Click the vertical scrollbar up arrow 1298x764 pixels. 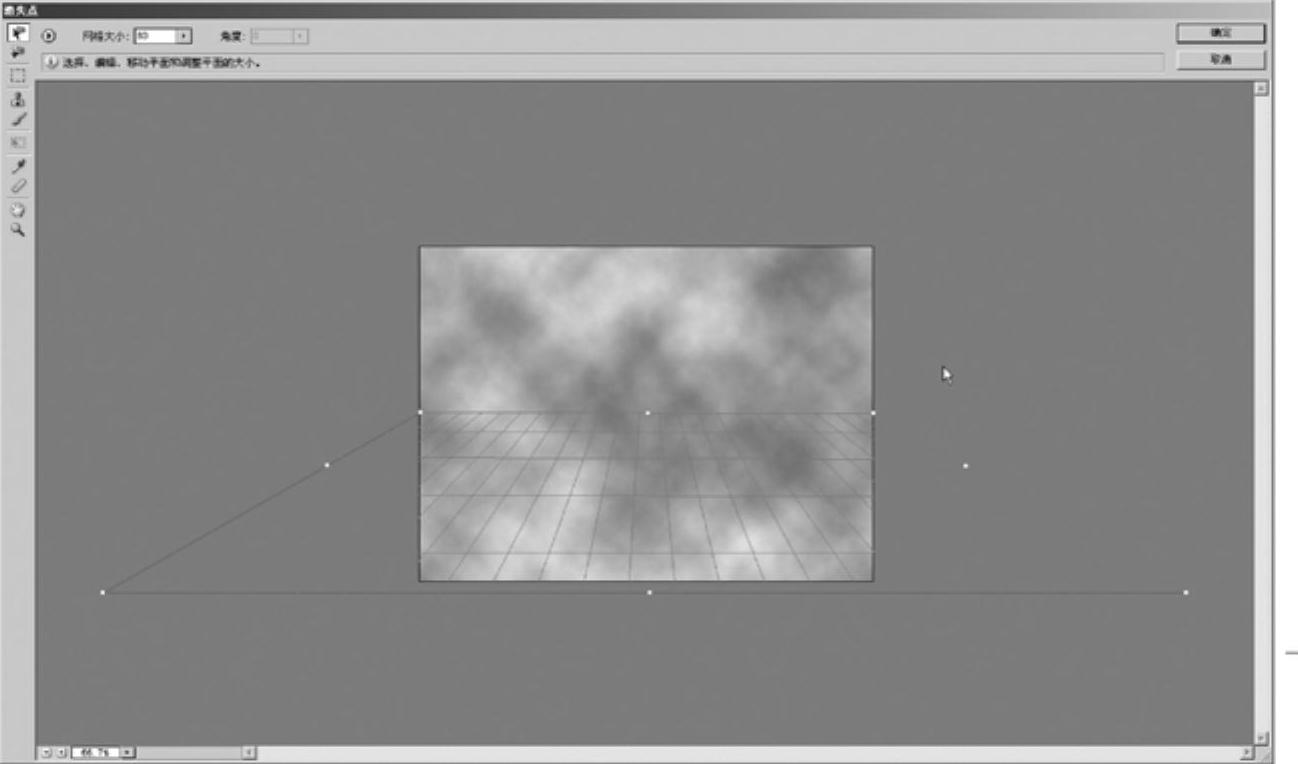coord(1261,88)
